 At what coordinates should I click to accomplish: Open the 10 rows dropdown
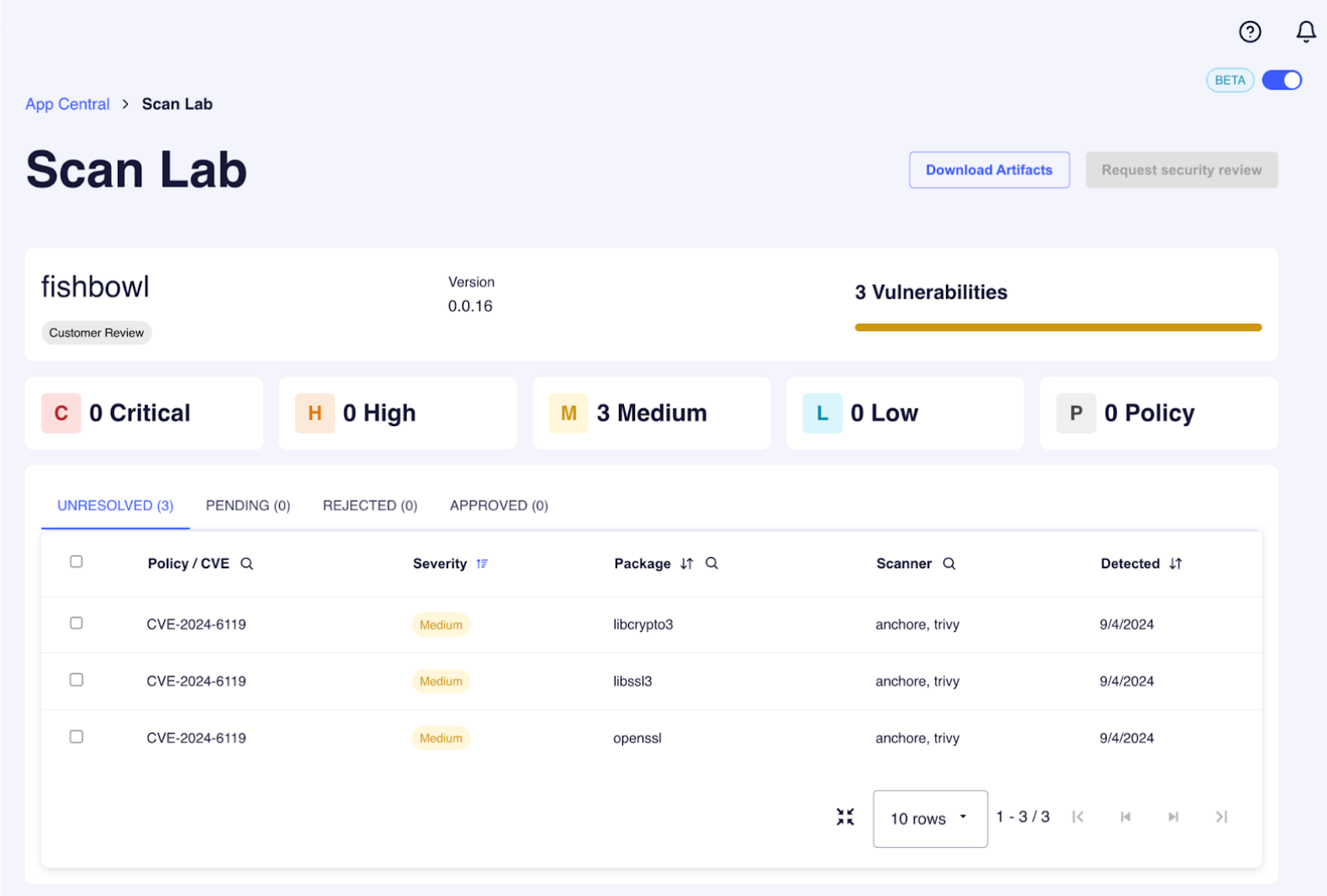pos(929,819)
